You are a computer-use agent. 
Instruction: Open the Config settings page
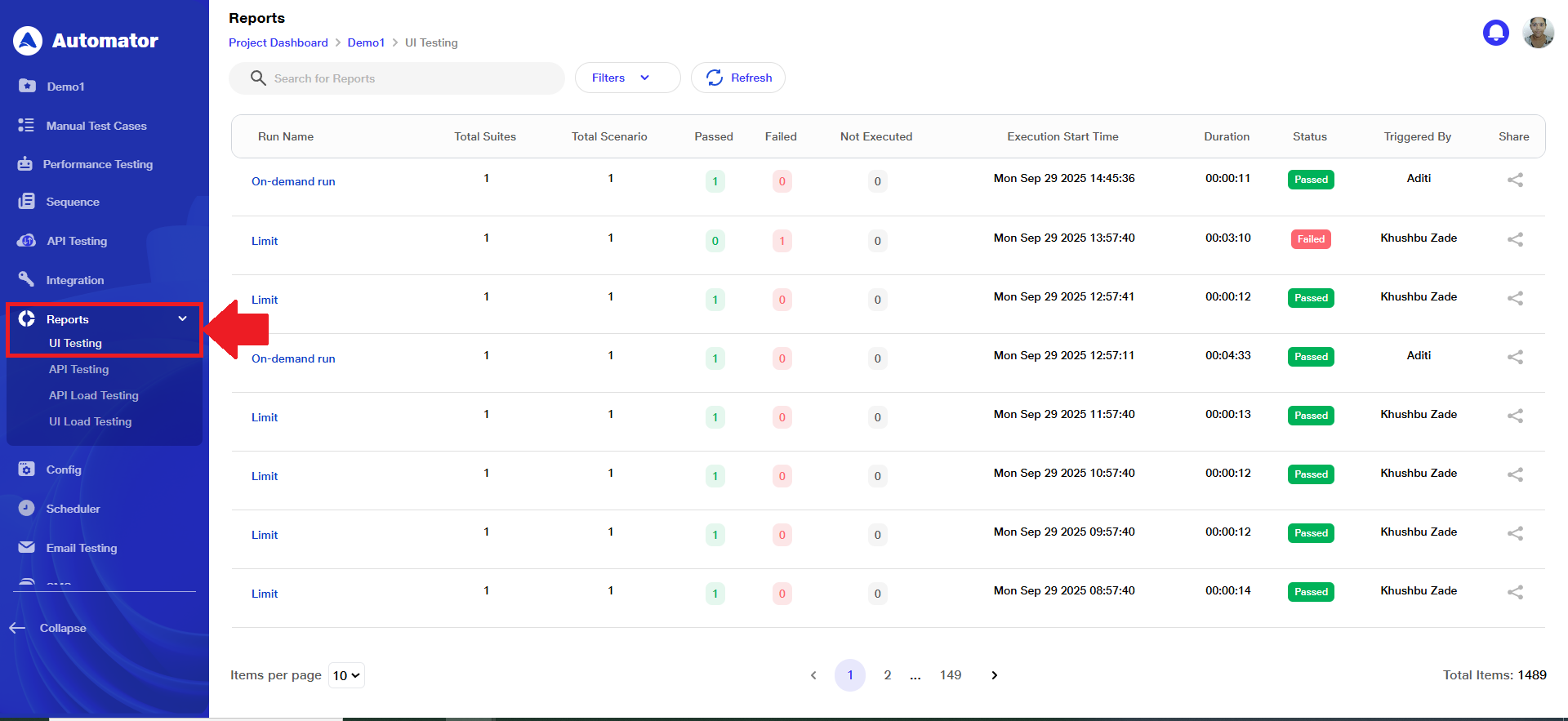coord(63,470)
